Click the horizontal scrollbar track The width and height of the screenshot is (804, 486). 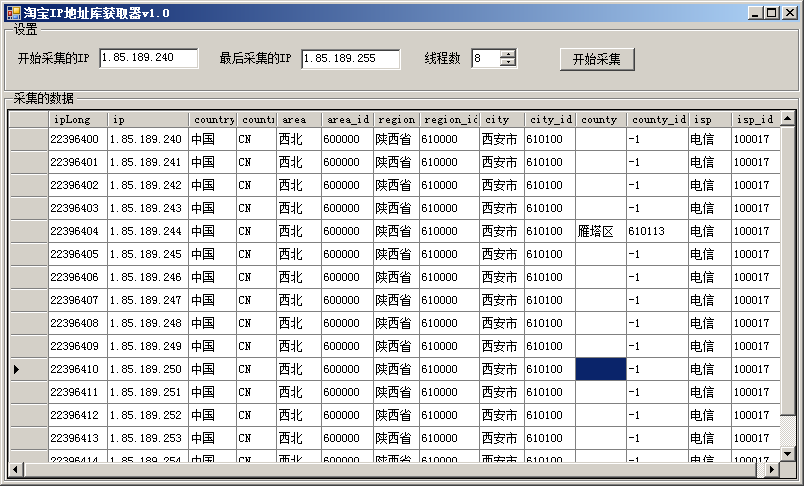(760, 469)
